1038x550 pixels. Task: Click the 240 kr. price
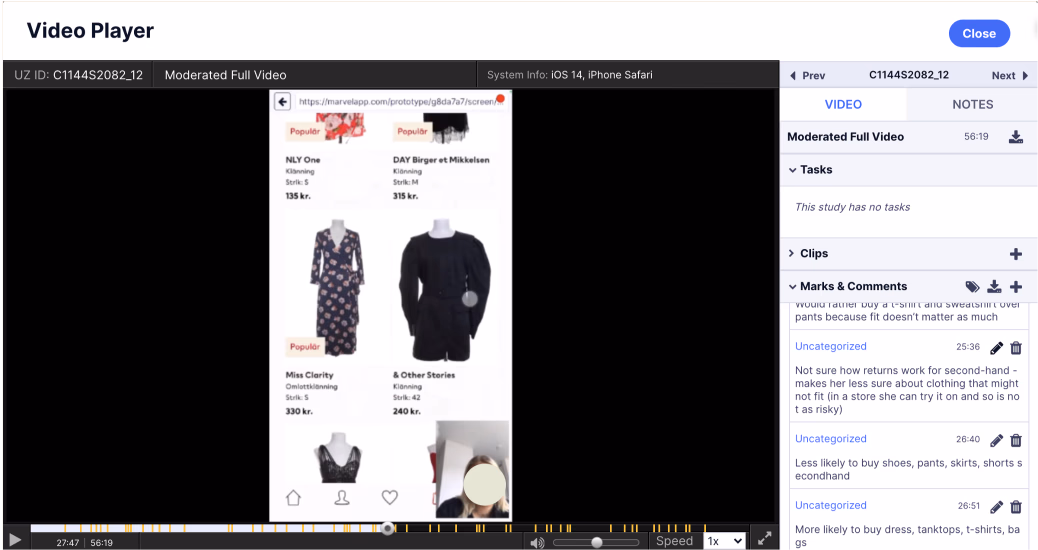(406, 411)
